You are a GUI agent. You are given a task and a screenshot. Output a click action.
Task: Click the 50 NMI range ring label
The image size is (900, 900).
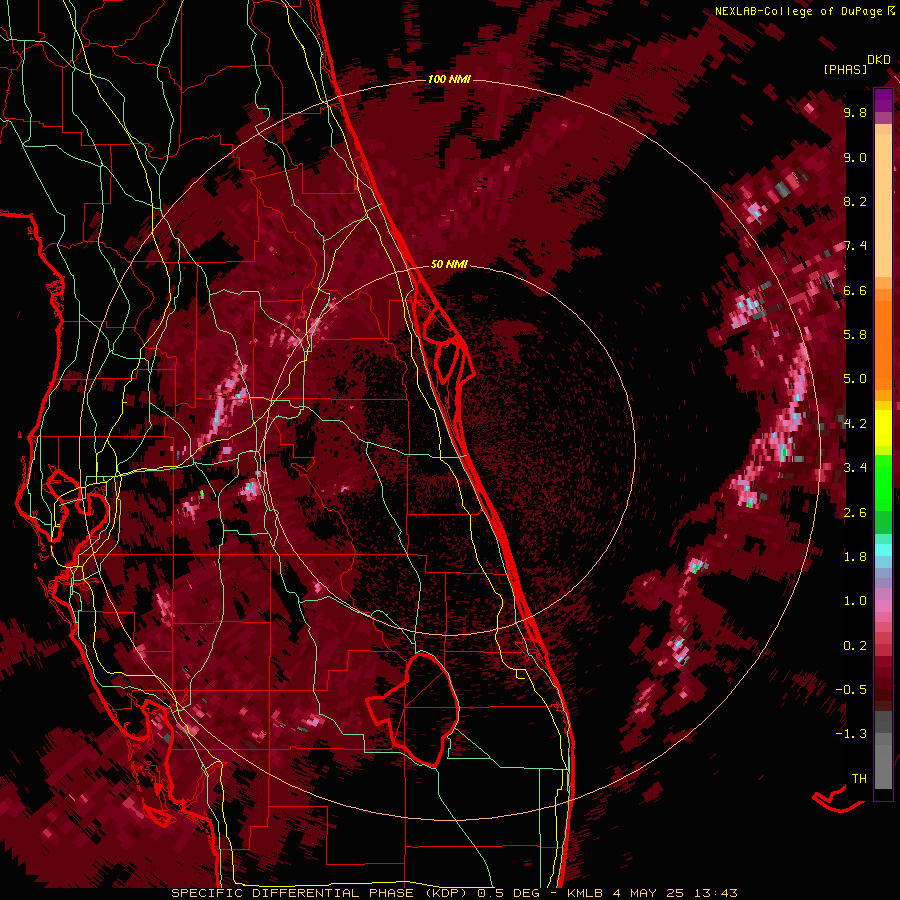[x=449, y=264]
